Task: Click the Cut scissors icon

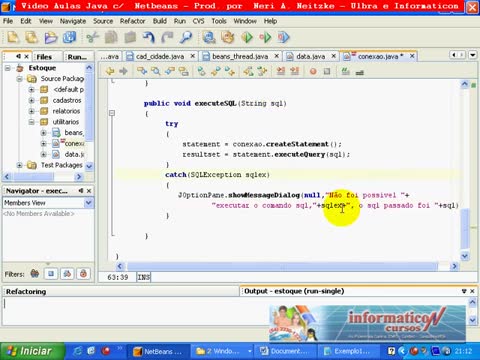Action: click(93, 37)
